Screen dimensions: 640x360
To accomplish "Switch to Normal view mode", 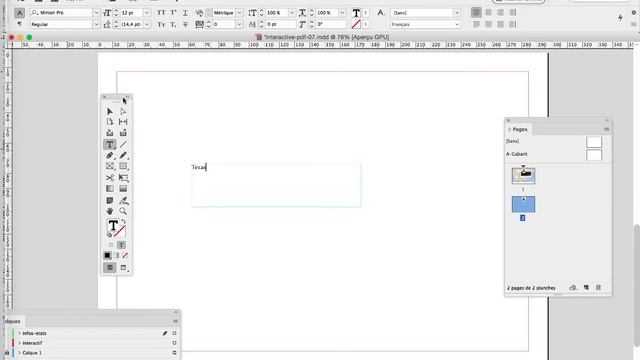I will coord(109,268).
